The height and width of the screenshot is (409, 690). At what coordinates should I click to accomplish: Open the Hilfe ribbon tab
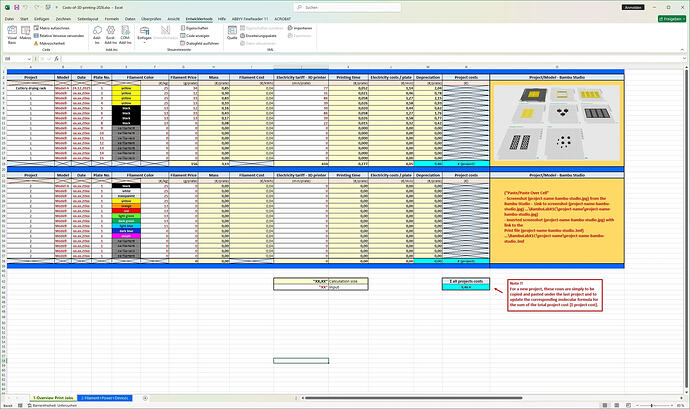[x=222, y=19]
